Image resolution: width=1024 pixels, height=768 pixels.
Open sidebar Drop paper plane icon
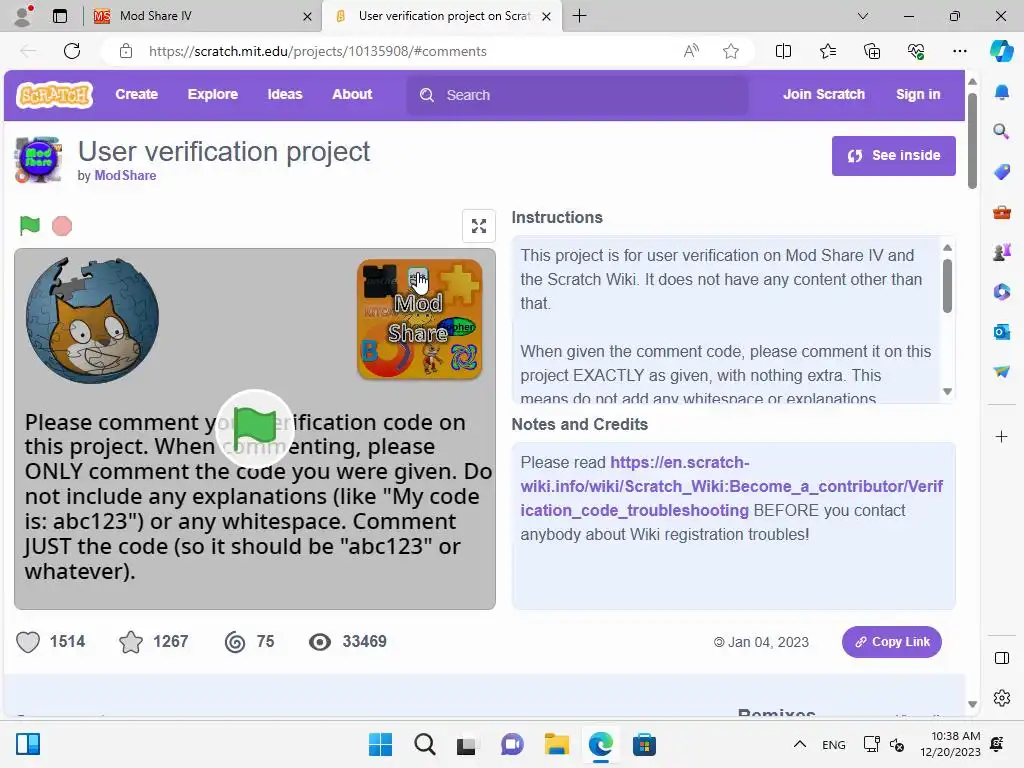click(1001, 372)
